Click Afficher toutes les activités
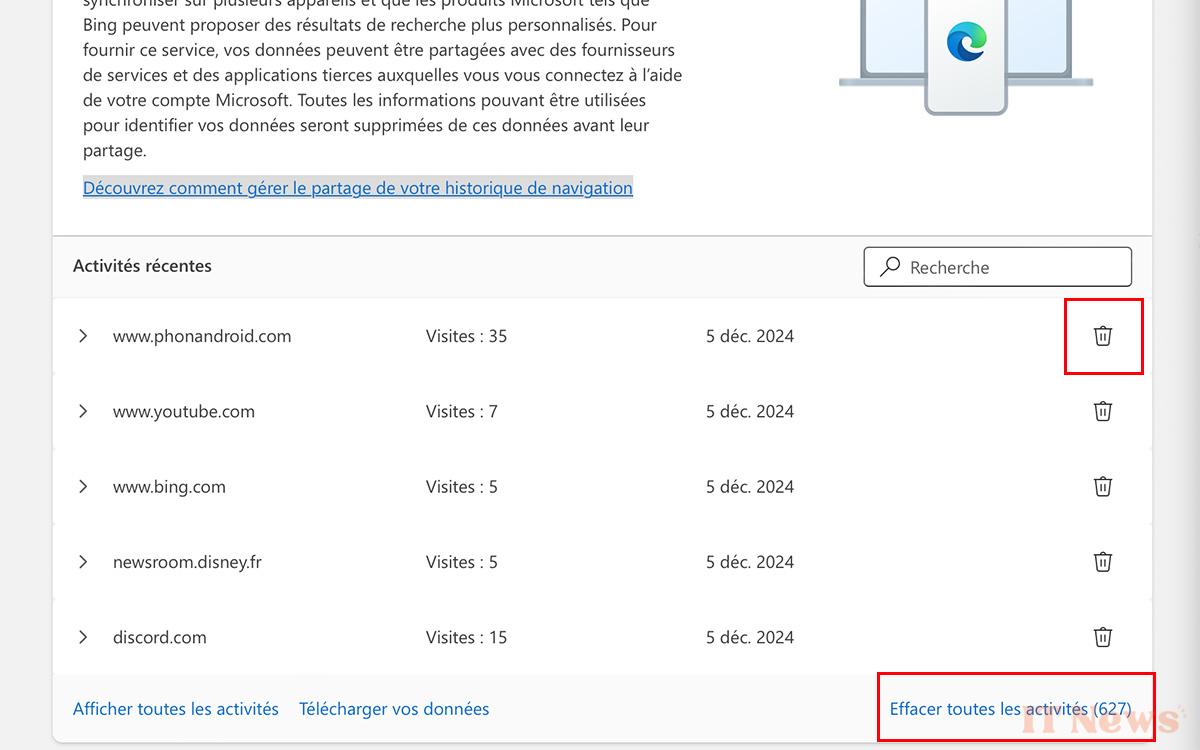 tap(176, 709)
